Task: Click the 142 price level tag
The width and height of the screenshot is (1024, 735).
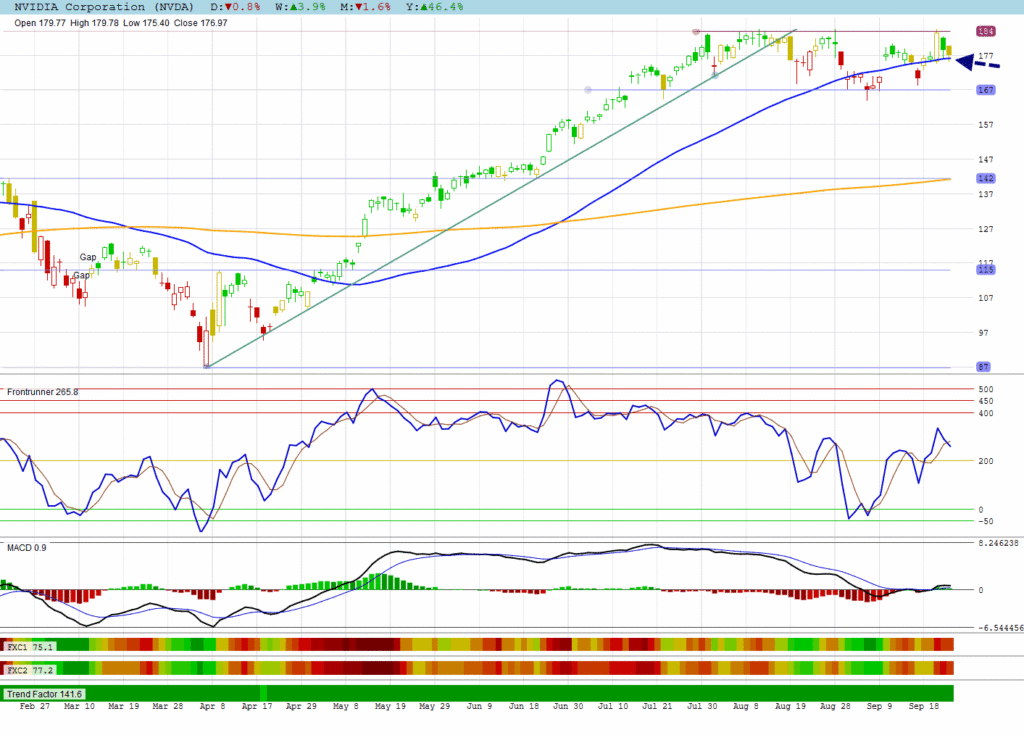Action: tap(985, 178)
